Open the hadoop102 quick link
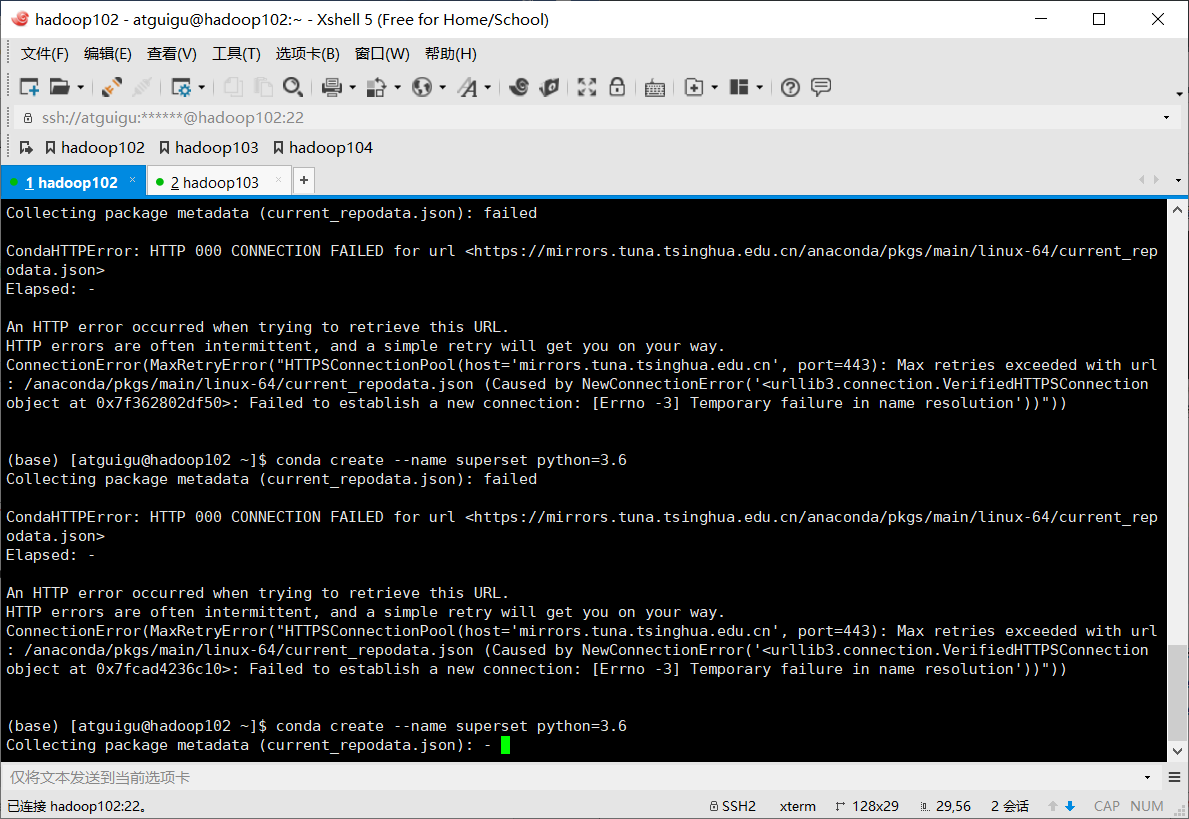The image size is (1189, 819). click(95, 148)
